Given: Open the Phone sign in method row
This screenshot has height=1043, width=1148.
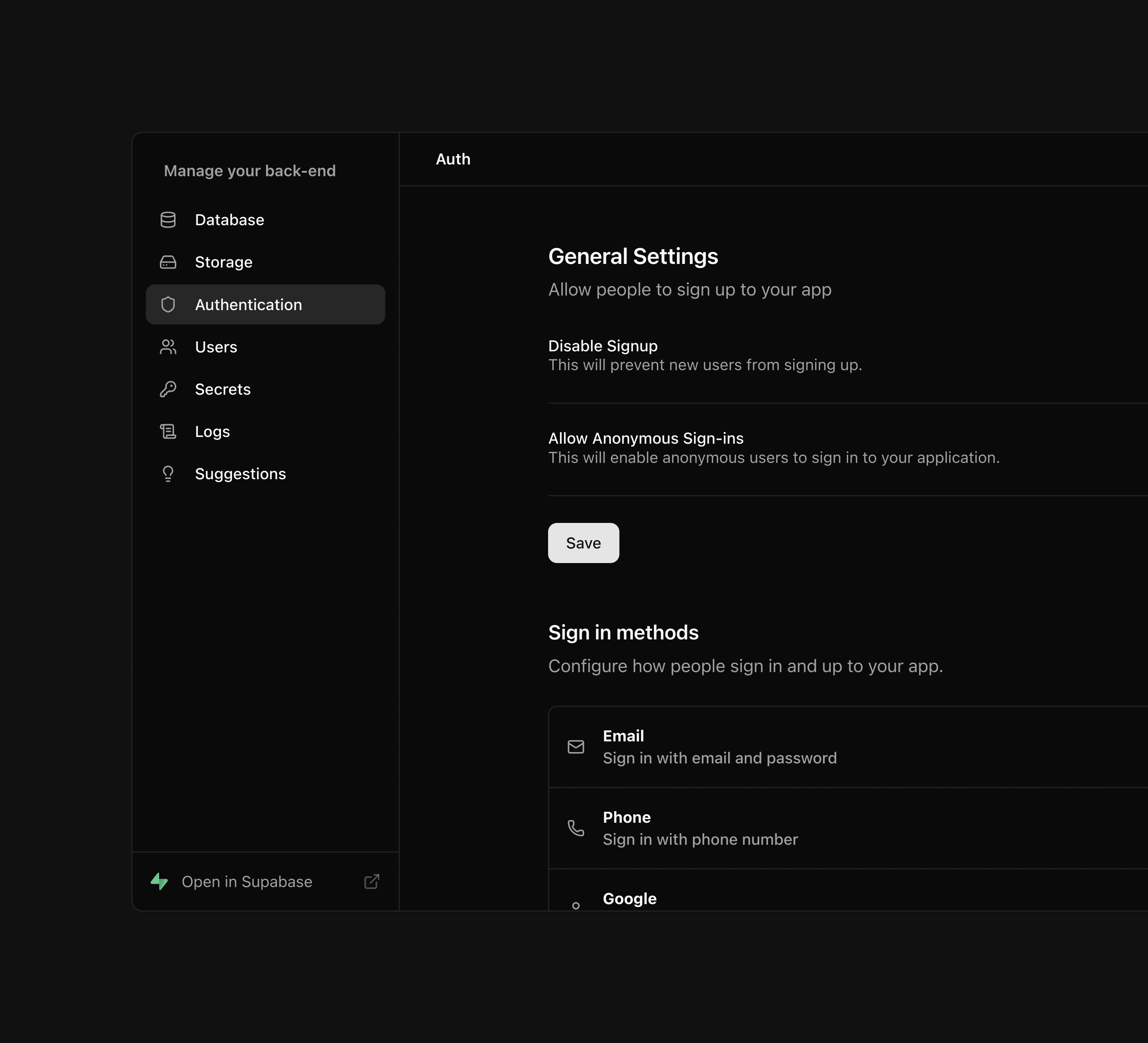Looking at the screenshot, I should [x=848, y=828].
